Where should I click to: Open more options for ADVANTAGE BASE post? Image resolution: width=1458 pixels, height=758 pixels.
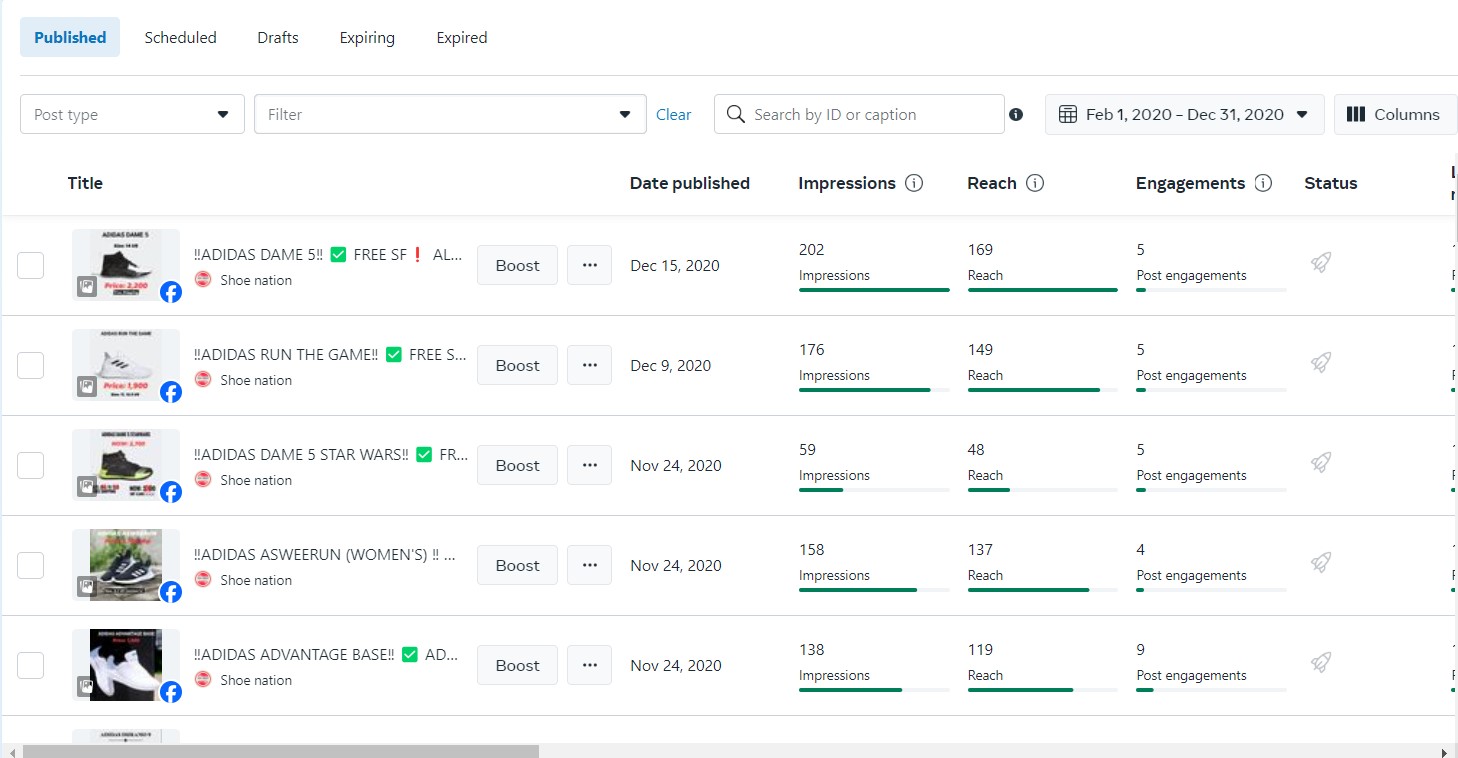pyautogui.click(x=589, y=665)
